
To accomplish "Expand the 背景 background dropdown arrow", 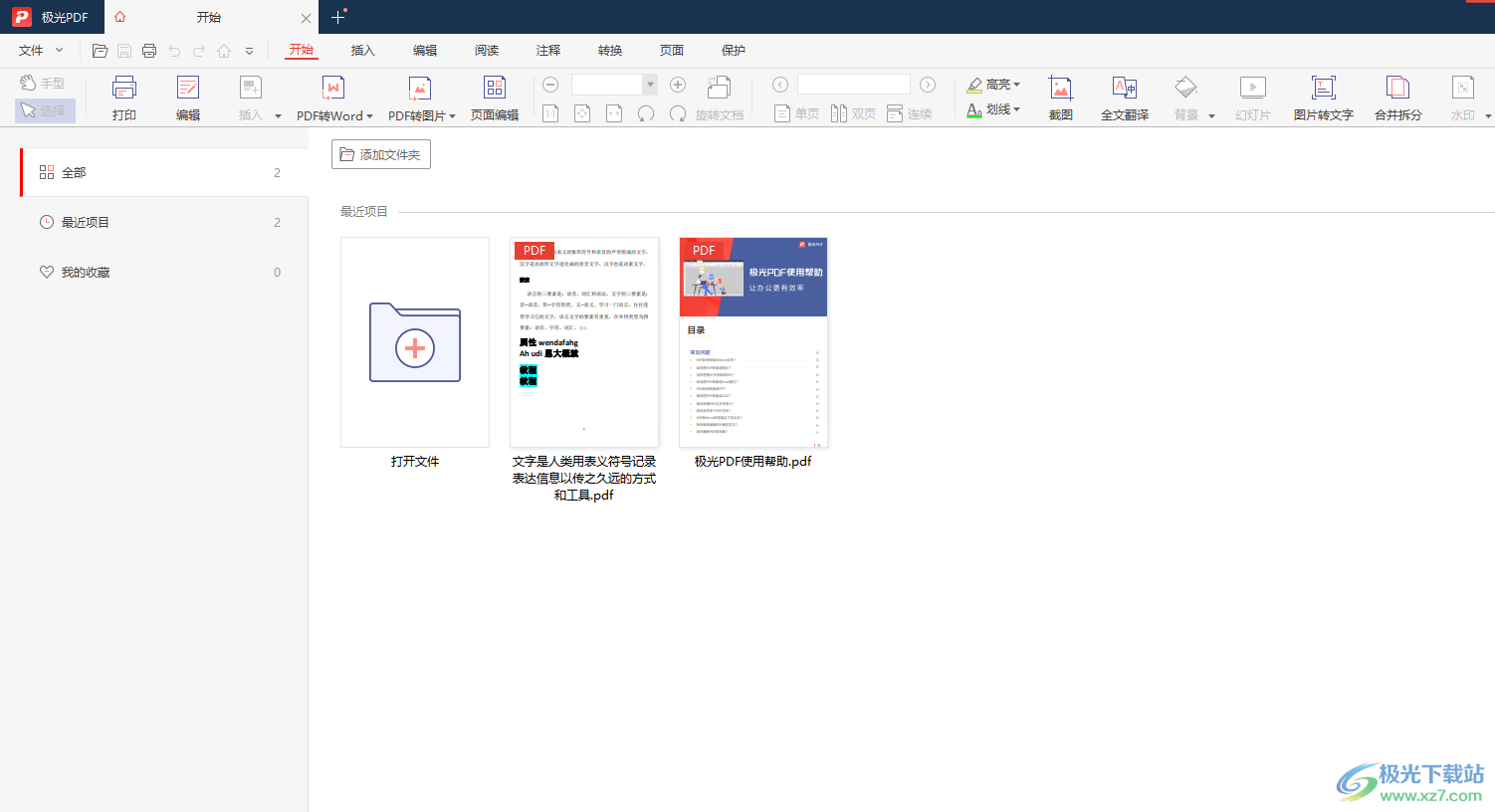I will point(1211,116).
